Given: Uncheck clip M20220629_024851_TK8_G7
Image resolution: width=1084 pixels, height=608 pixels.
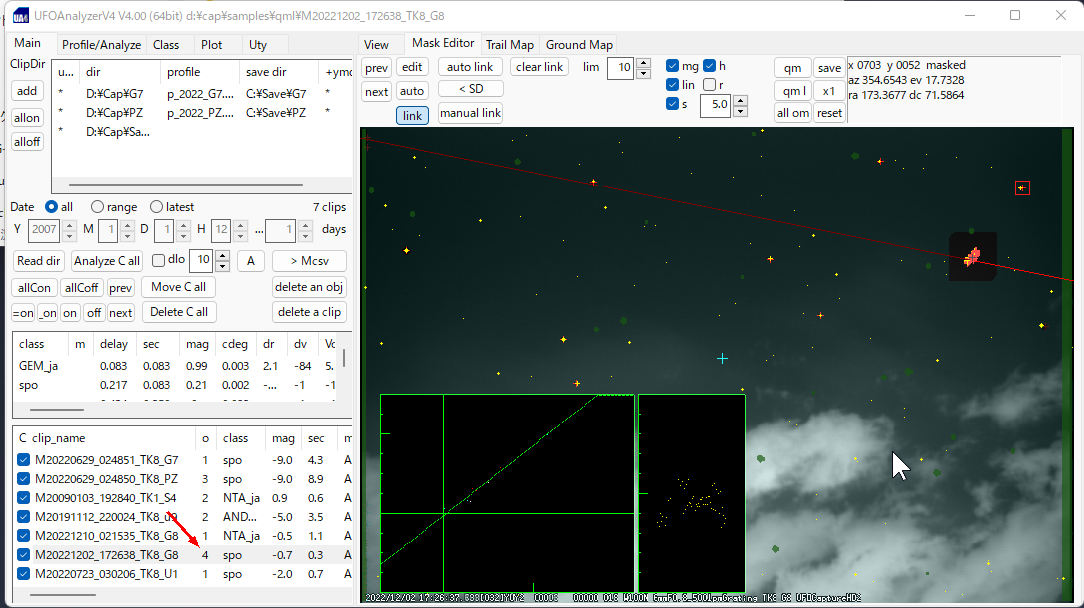Looking at the screenshot, I should (x=24, y=460).
